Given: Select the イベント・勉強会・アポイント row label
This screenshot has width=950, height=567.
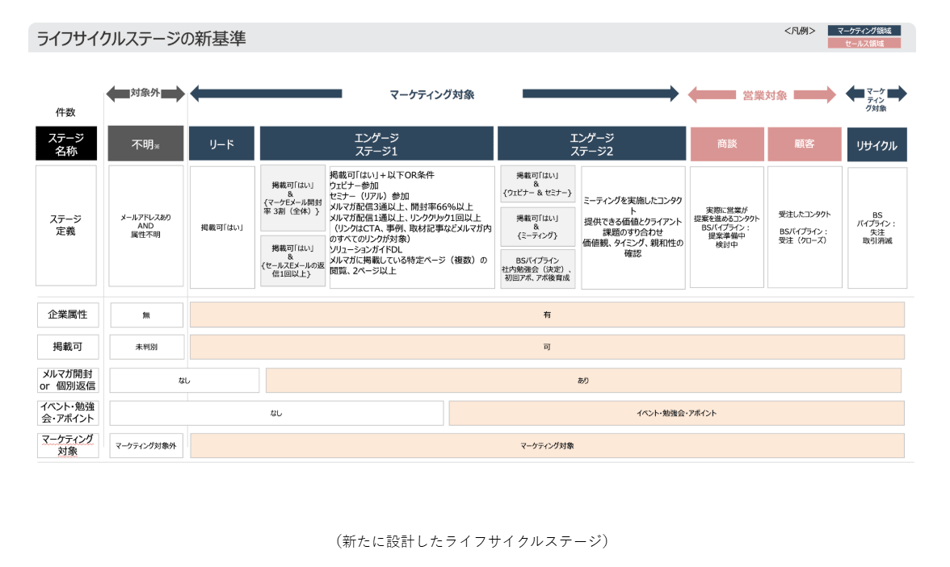Looking at the screenshot, I should 67,413.
